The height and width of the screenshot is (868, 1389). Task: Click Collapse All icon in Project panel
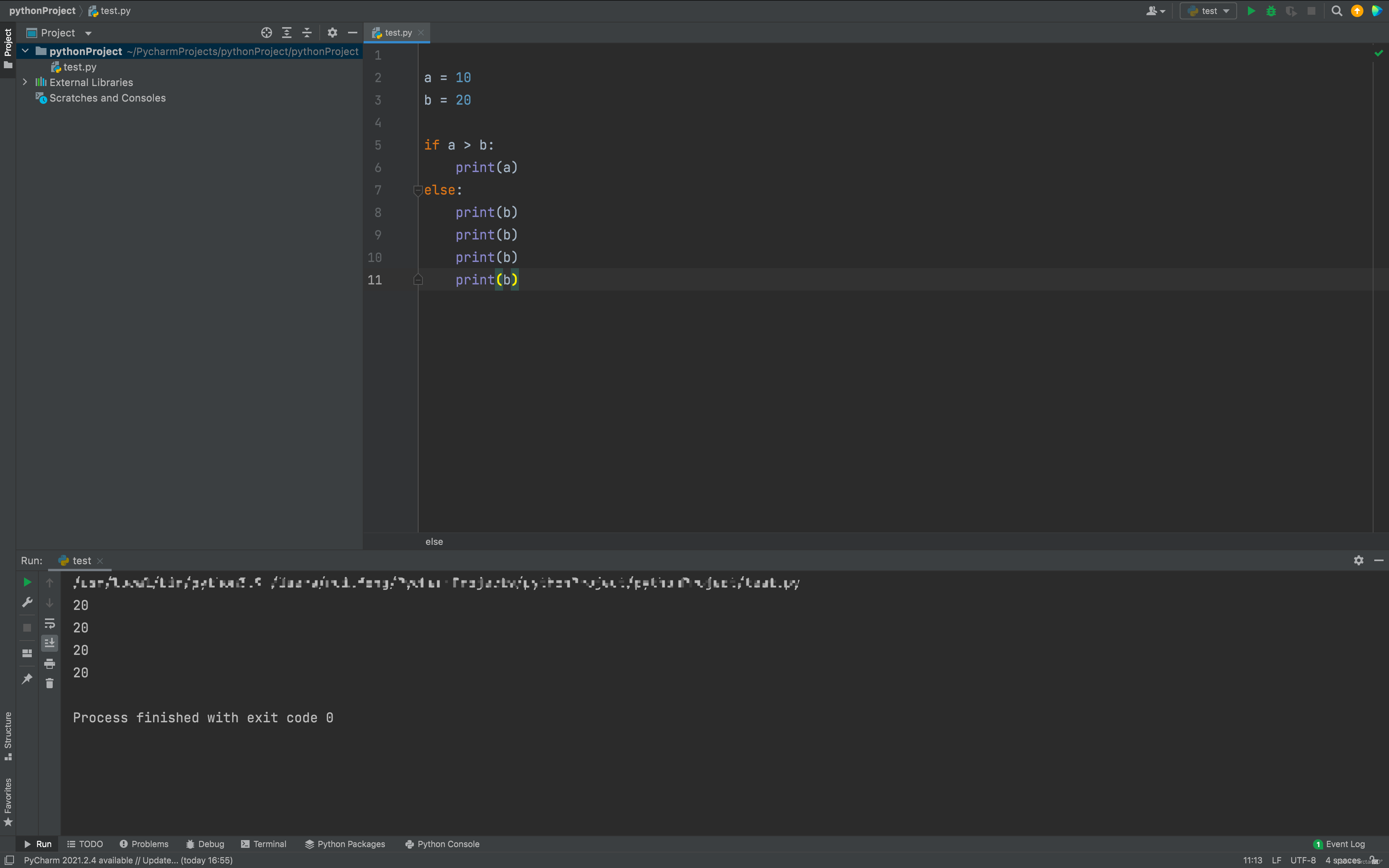click(x=307, y=33)
